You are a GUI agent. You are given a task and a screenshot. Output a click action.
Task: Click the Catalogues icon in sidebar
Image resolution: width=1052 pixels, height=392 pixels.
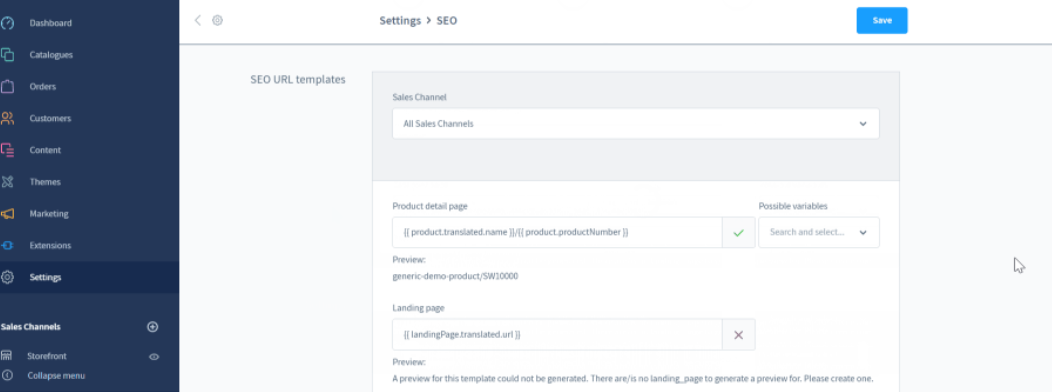[x=7, y=55]
